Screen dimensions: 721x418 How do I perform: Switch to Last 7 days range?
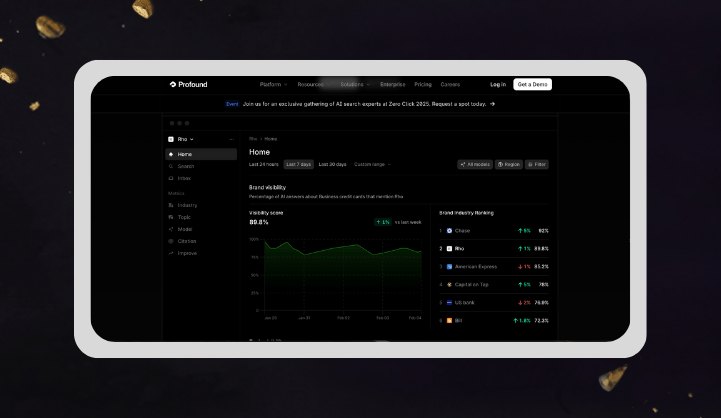coord(298,164)
